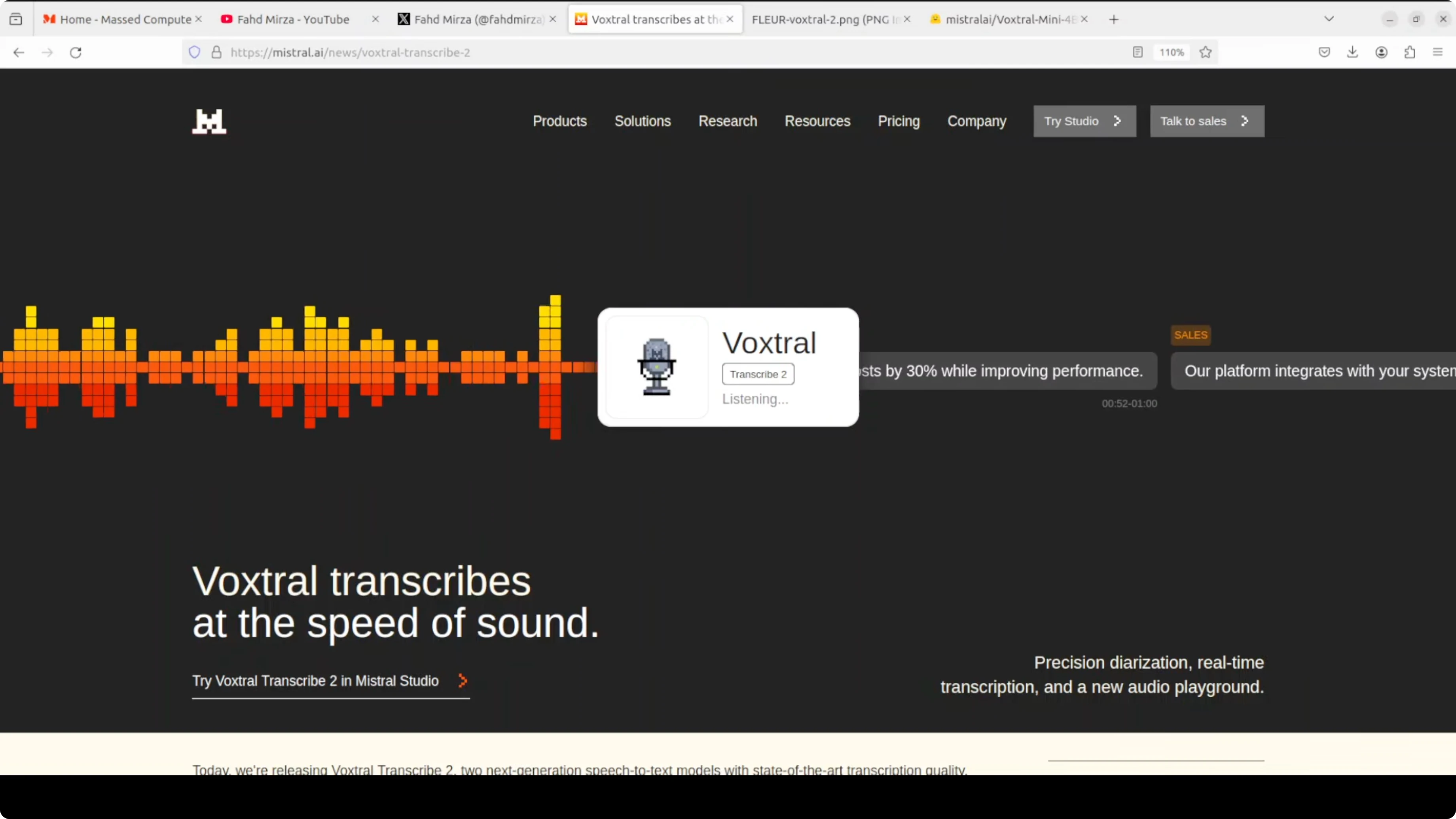Toggle reader view icon in the address bar

pyautogui.click(x=1137, y=53)
